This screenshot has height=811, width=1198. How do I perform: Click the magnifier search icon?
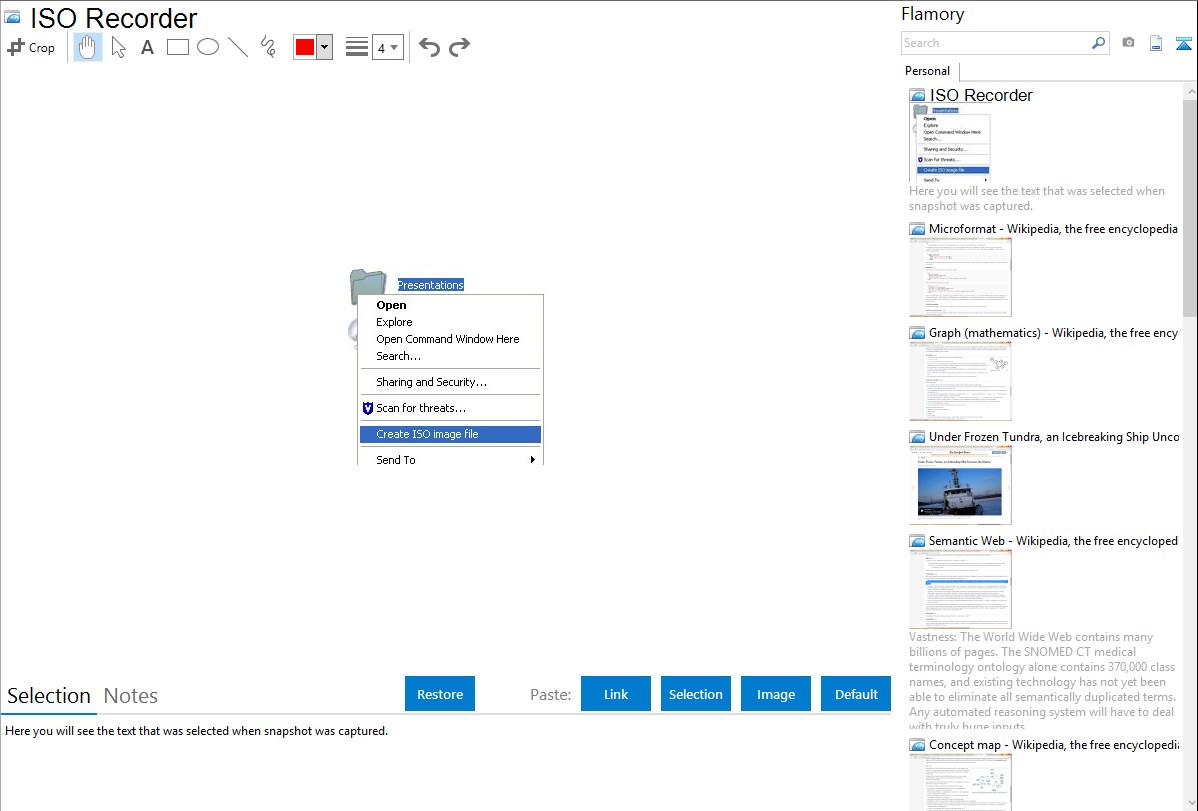[x=1098, y=43]
